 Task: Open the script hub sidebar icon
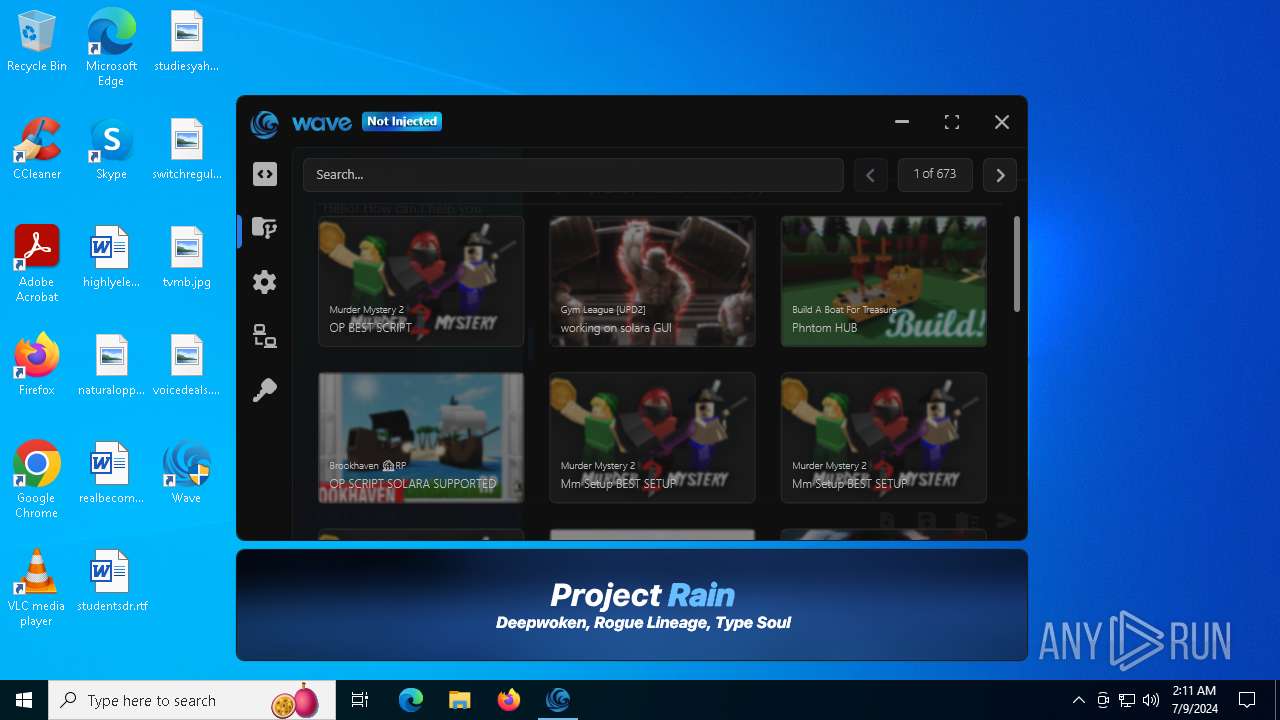pyautogui.click(x=265, y=229)
